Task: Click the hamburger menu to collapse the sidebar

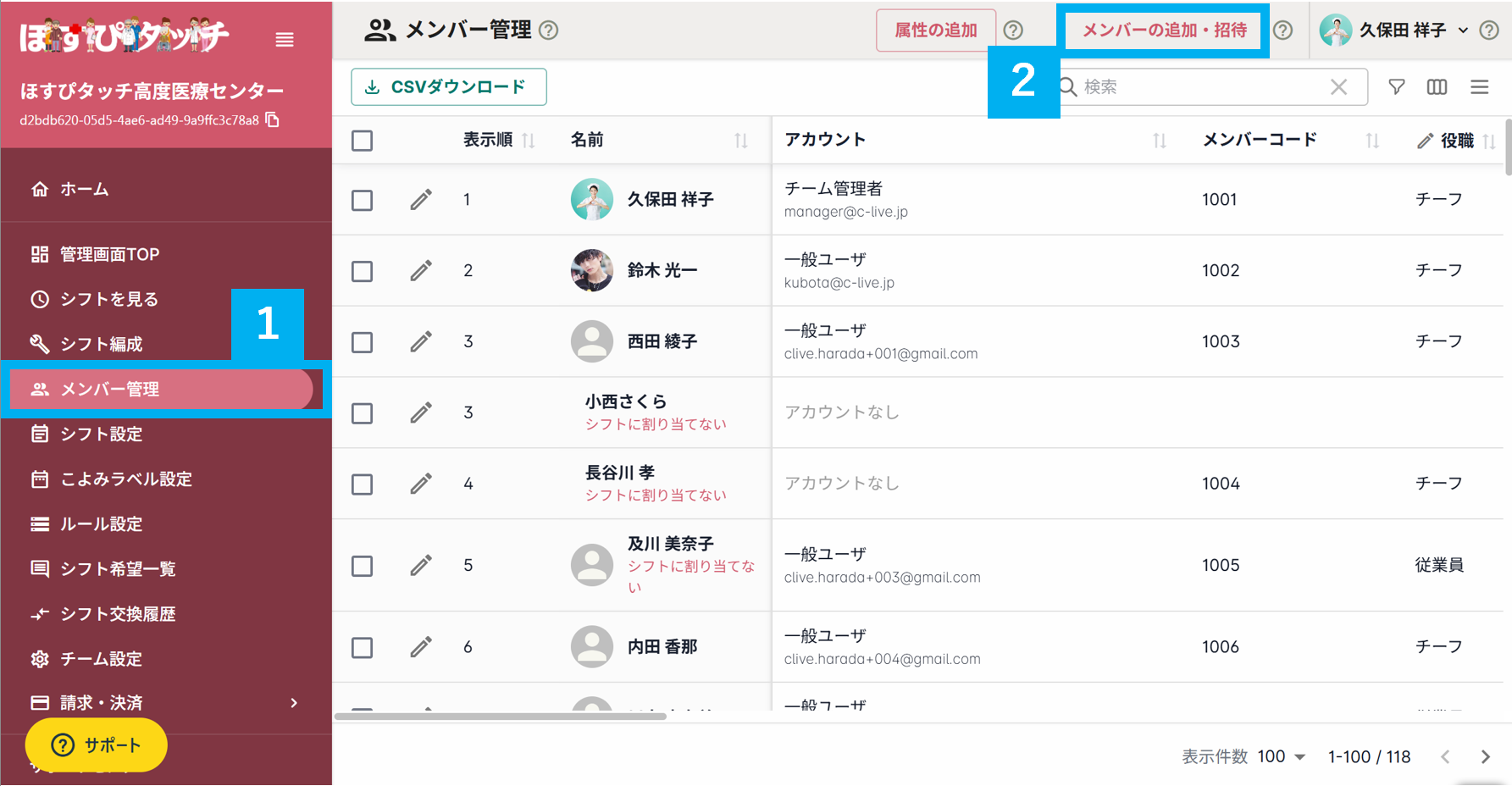Action: [285, 39]
